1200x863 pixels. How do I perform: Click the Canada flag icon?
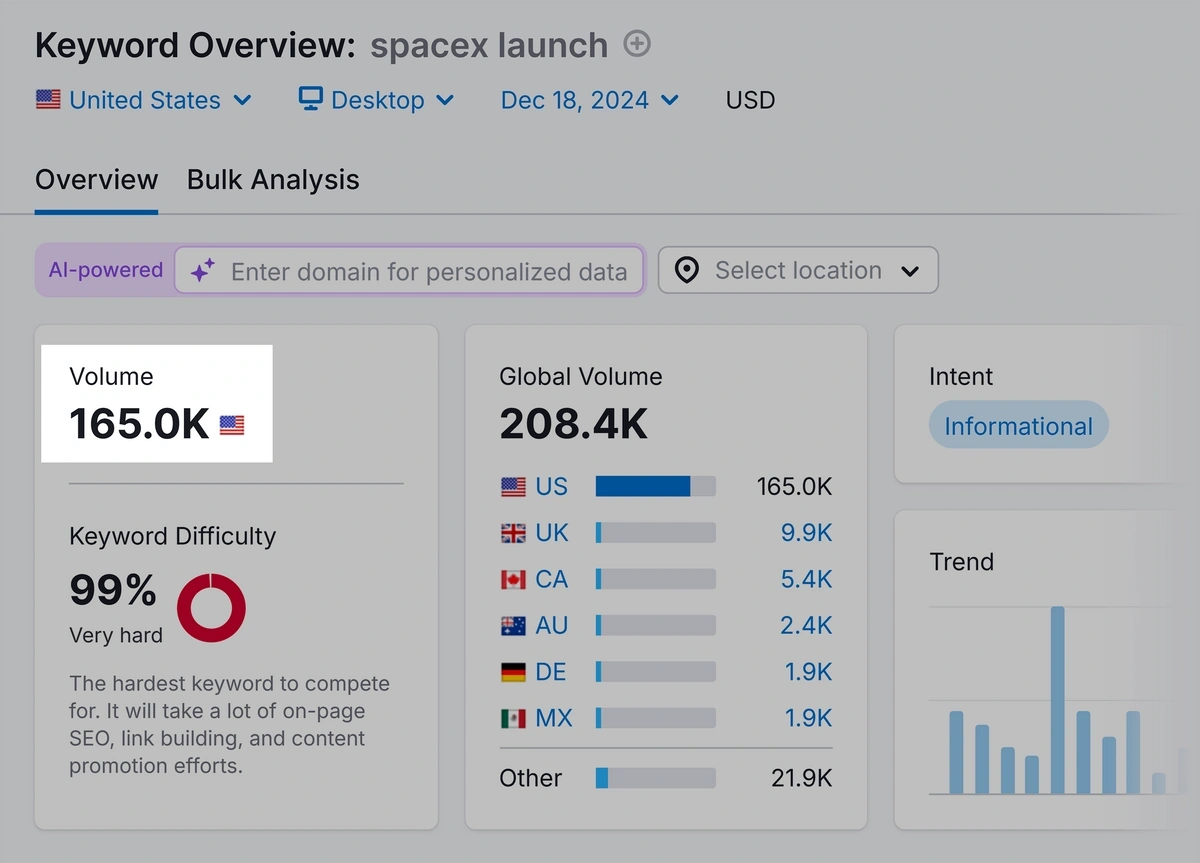513,579
